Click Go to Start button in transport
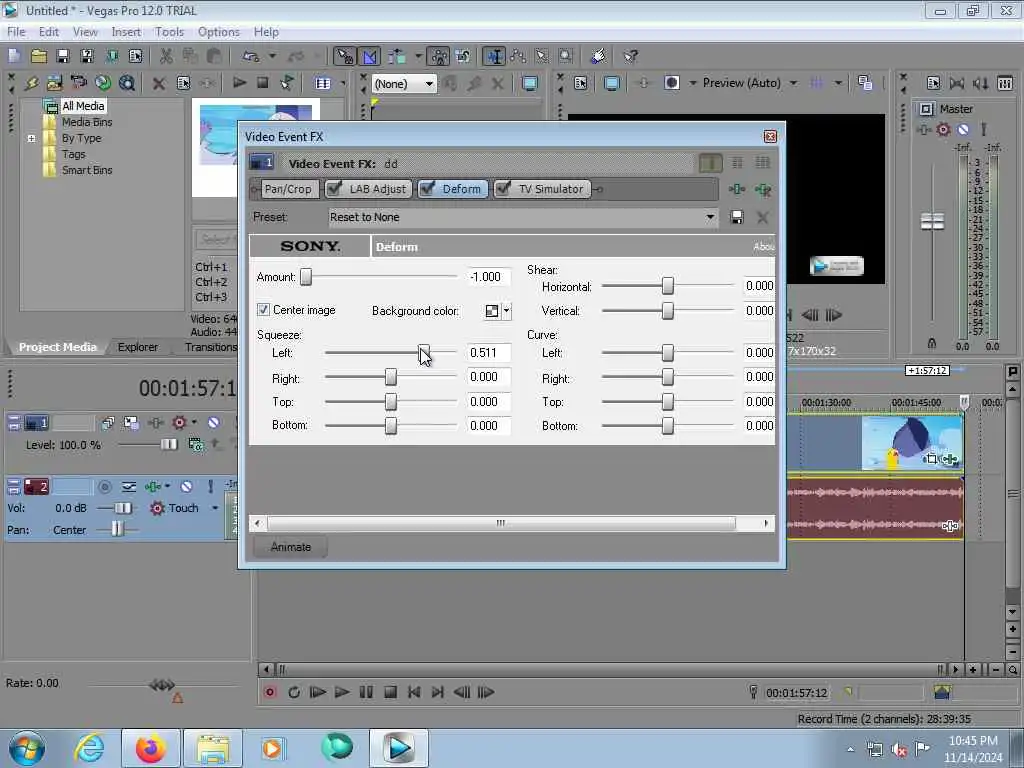The height and width of the screenshot is (768, 1024). coord(414,692)
